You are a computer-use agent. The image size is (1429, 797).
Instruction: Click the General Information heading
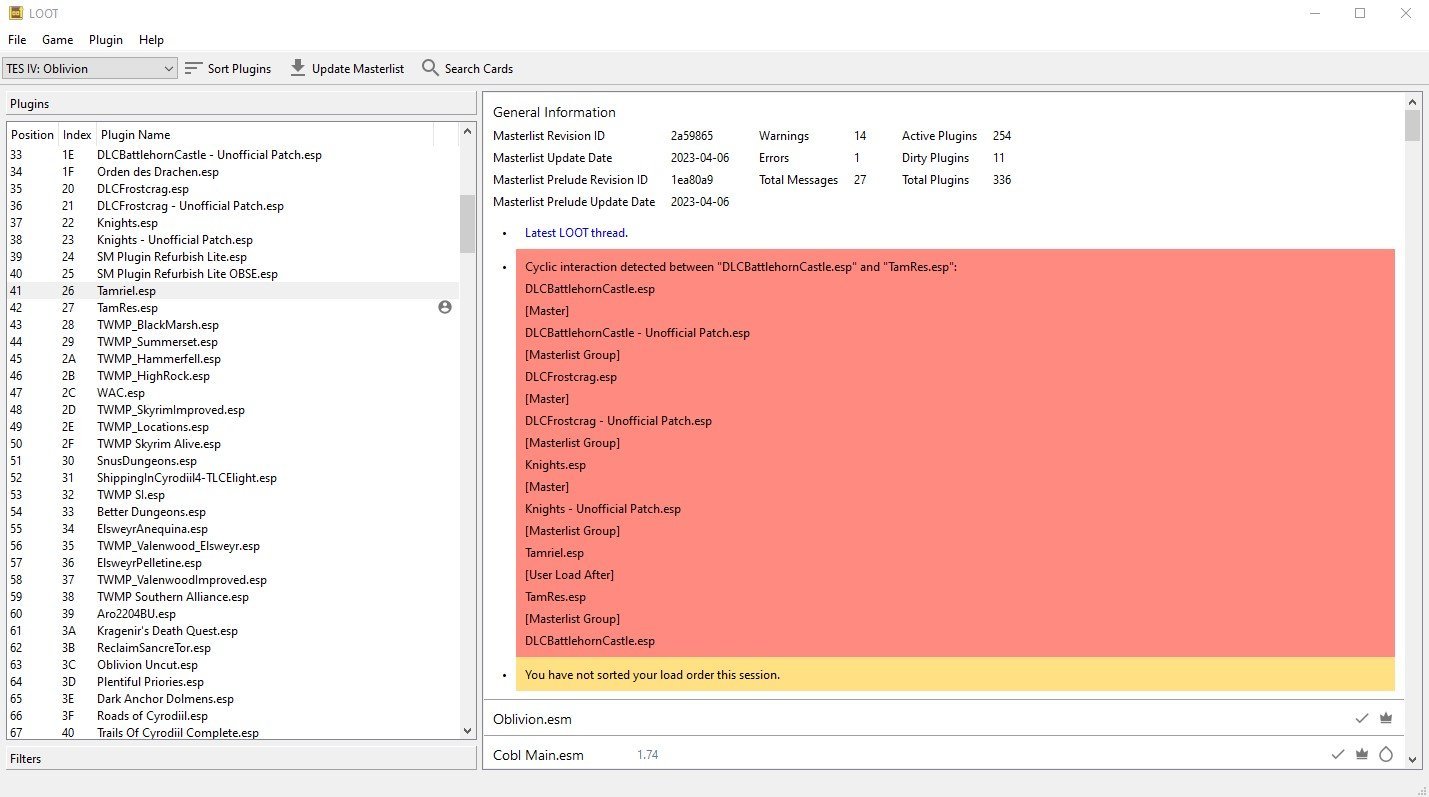[554, 112]
